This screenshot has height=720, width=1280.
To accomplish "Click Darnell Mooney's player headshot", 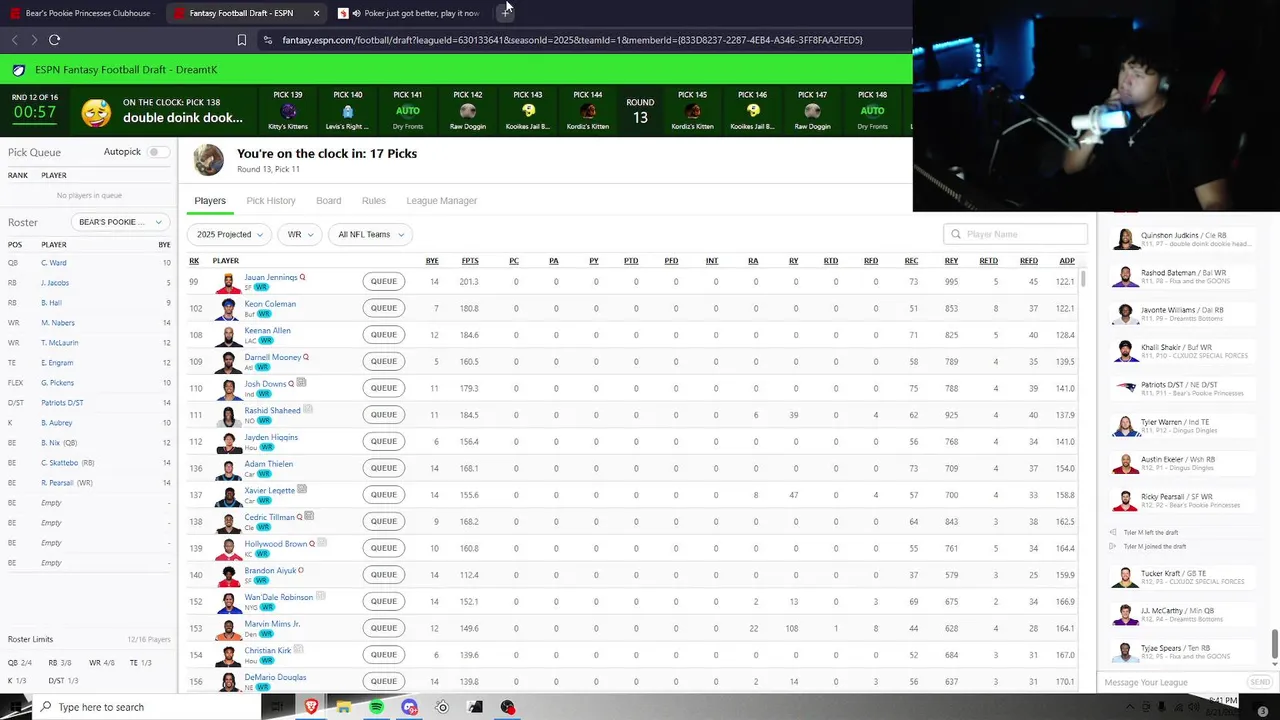I will pyautogui.click(x=229, y=361).
